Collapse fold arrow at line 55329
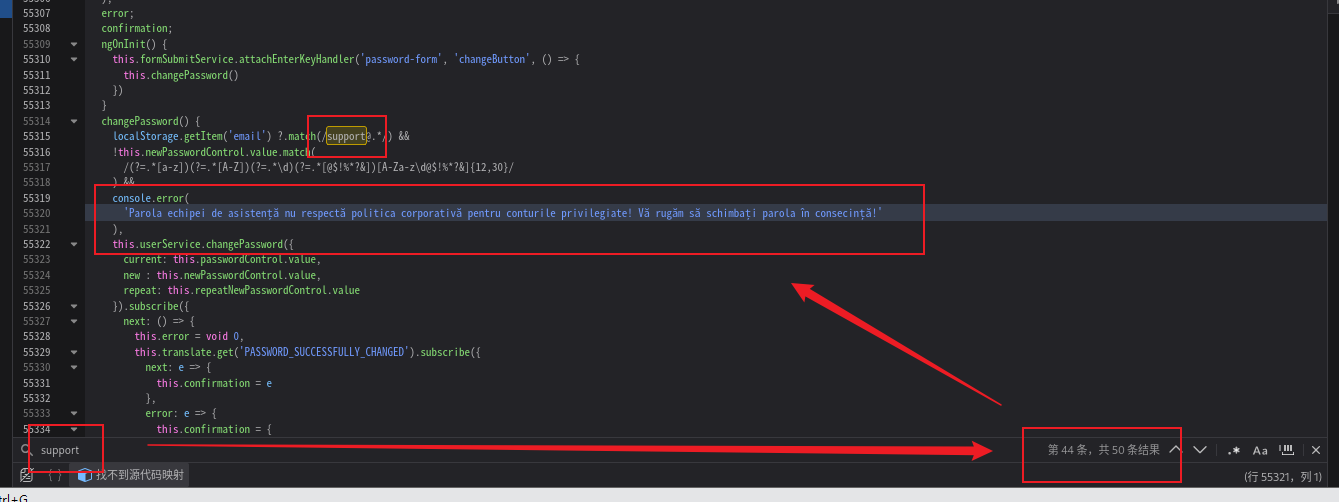1339x502 pixels. pos(73,352)
